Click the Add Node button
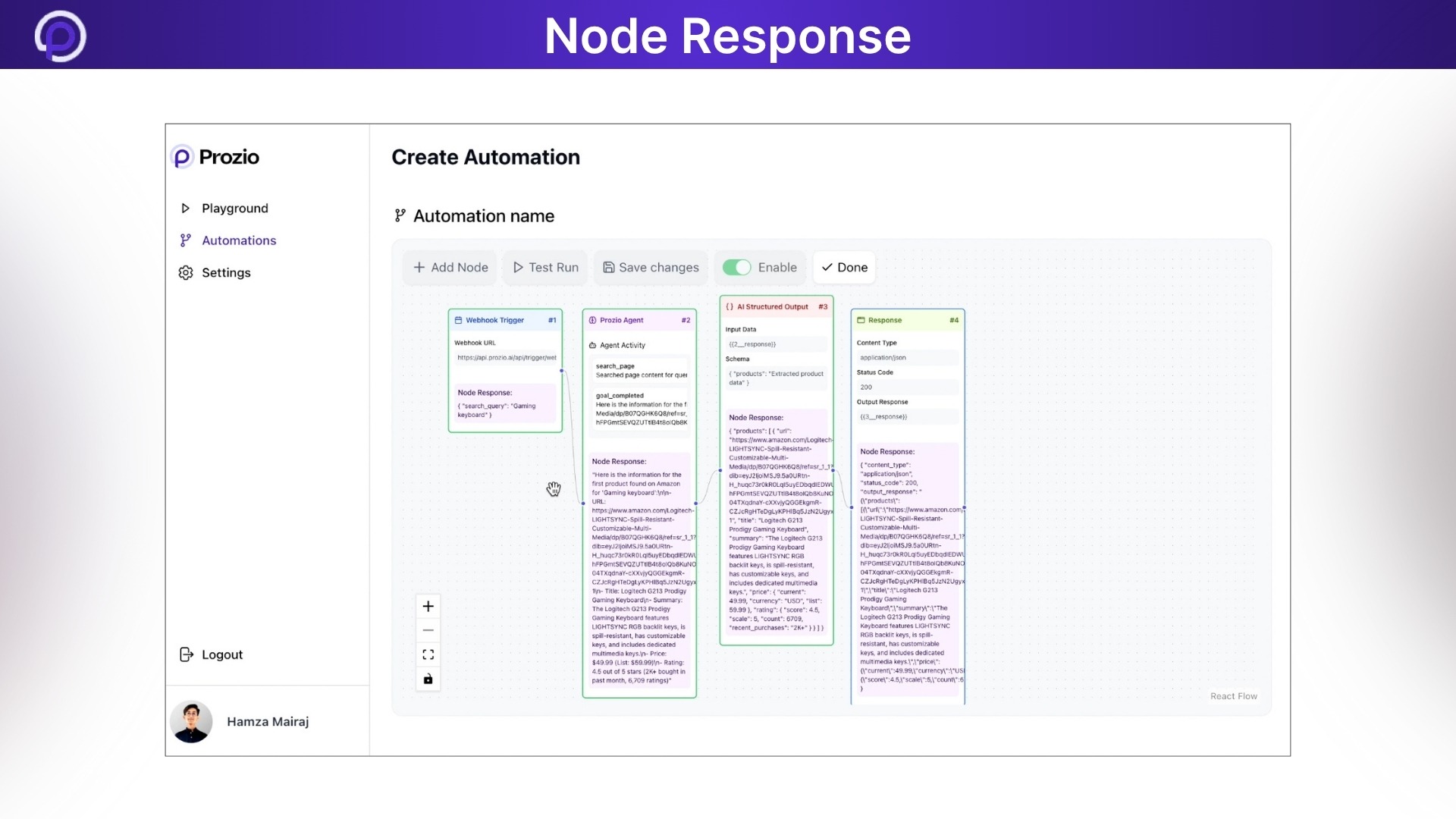 coord(450,268)
